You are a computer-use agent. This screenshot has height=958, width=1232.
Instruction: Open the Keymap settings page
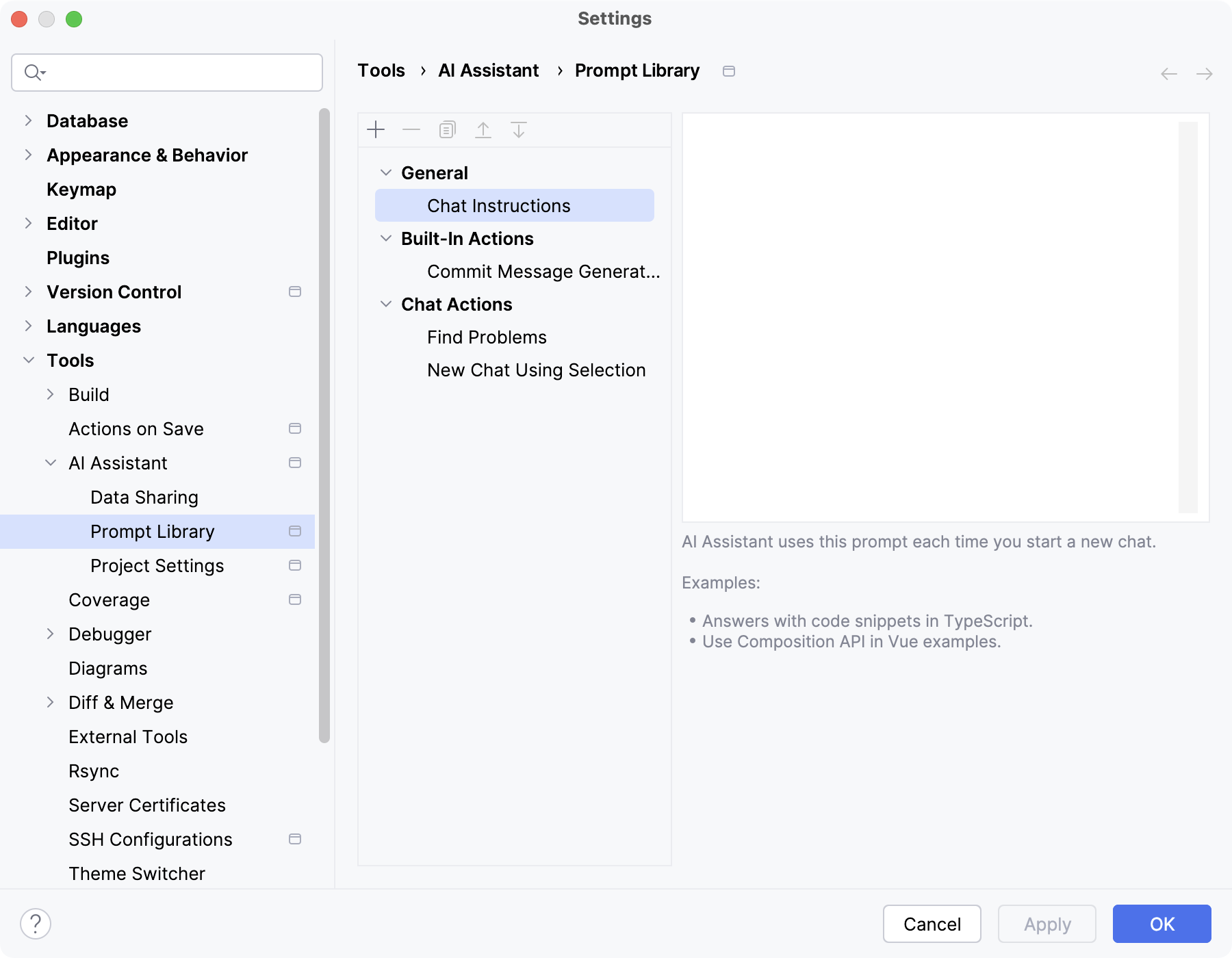pos(81,189)
